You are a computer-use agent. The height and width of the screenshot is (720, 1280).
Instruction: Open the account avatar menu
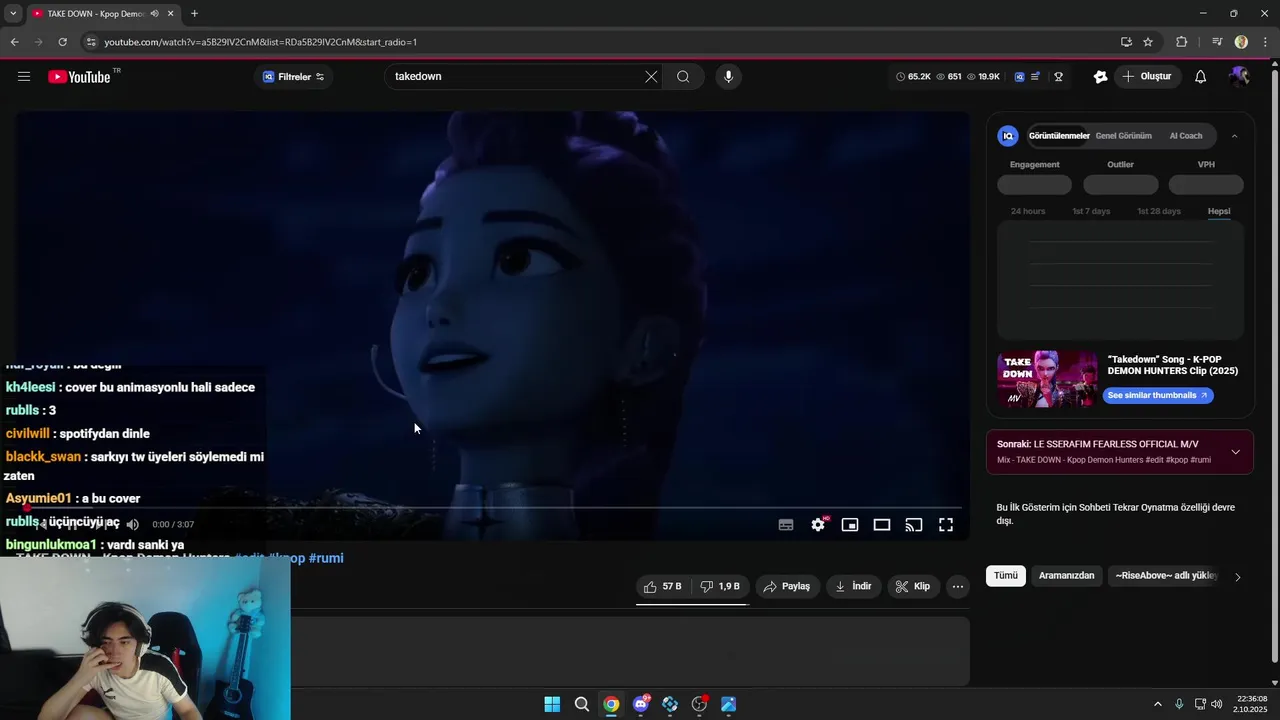coord(1239,77)
